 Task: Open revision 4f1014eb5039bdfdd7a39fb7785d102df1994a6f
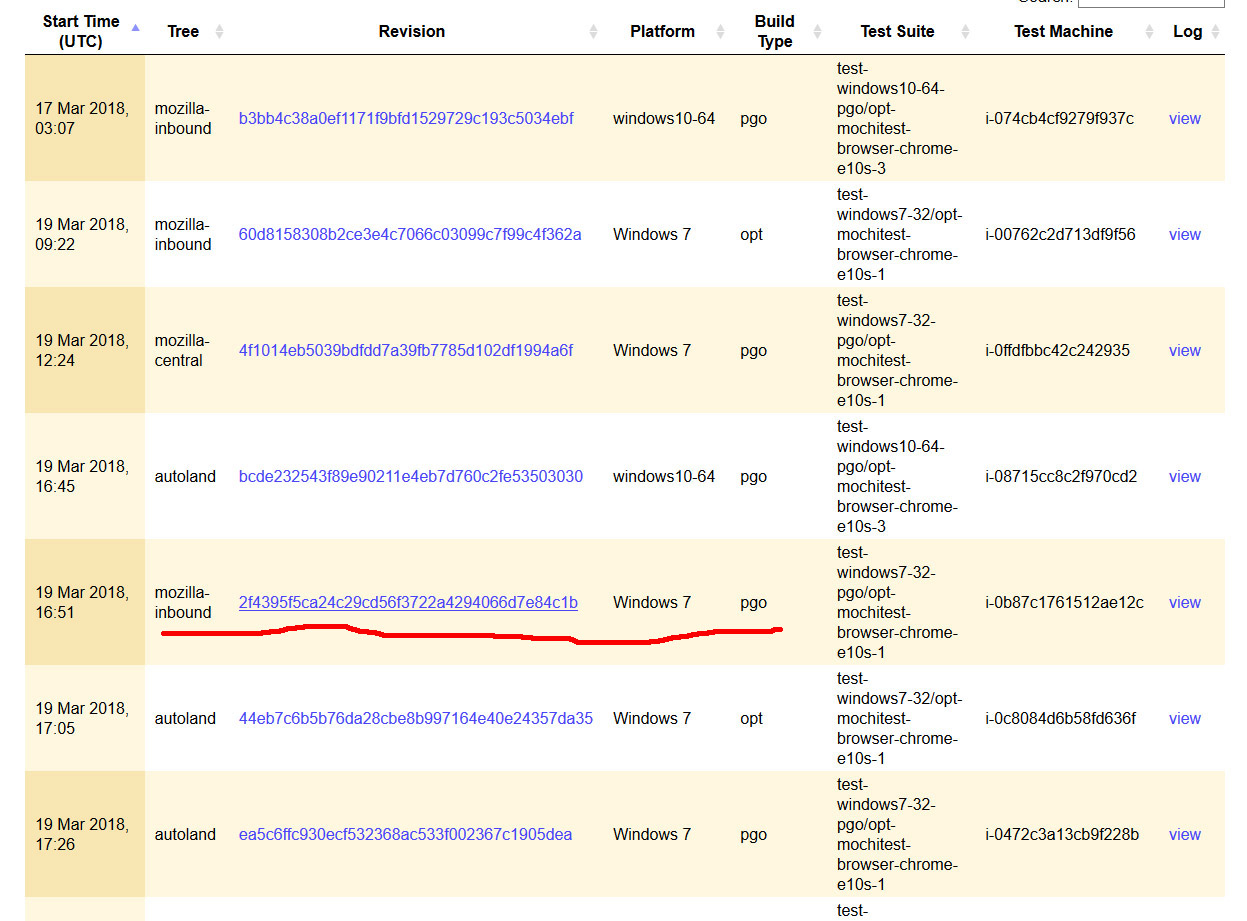(406, 350)
